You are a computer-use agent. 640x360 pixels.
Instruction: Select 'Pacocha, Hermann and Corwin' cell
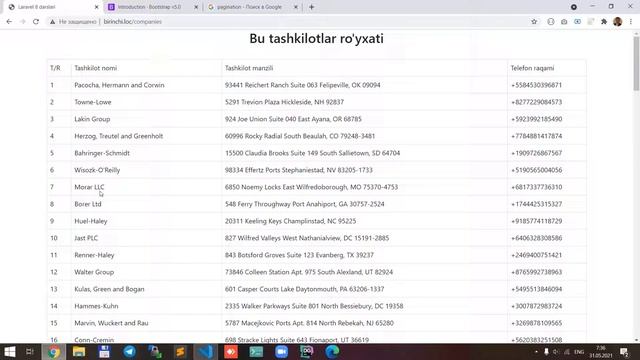(119, 85)
